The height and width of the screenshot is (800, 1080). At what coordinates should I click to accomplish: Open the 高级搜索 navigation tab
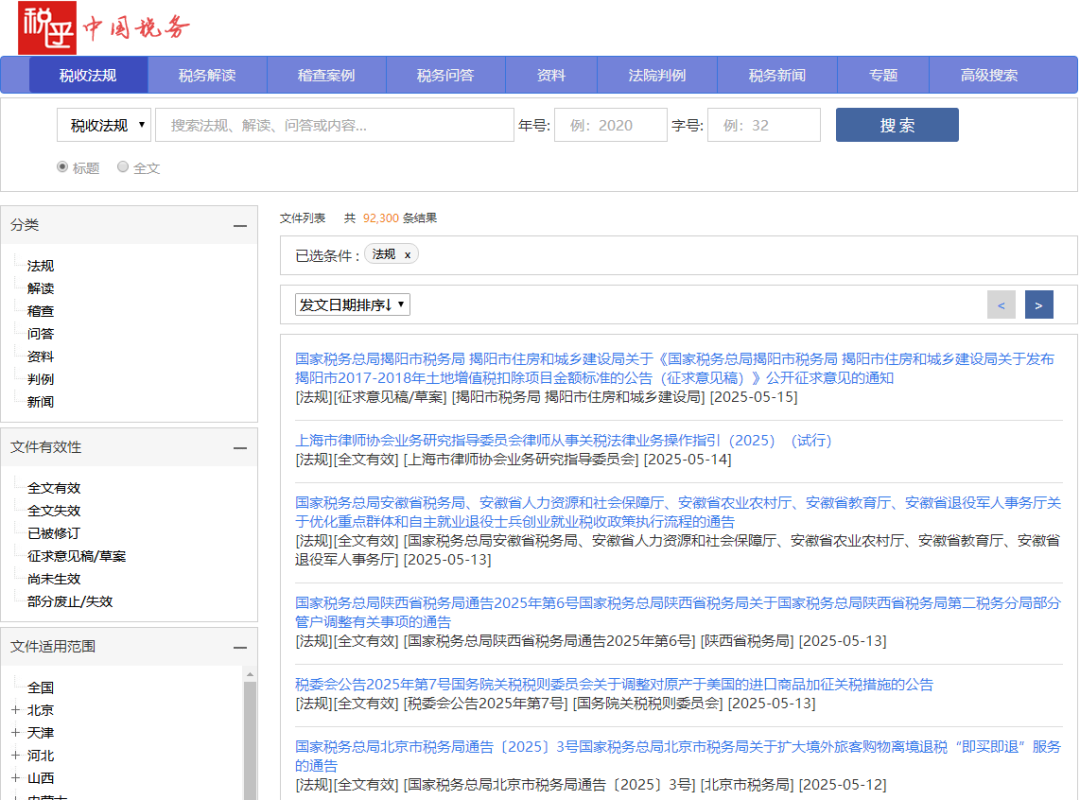point(989,75)
